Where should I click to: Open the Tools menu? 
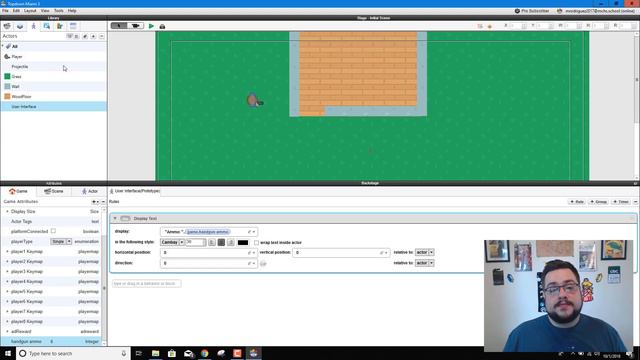(x=59, y=11)
